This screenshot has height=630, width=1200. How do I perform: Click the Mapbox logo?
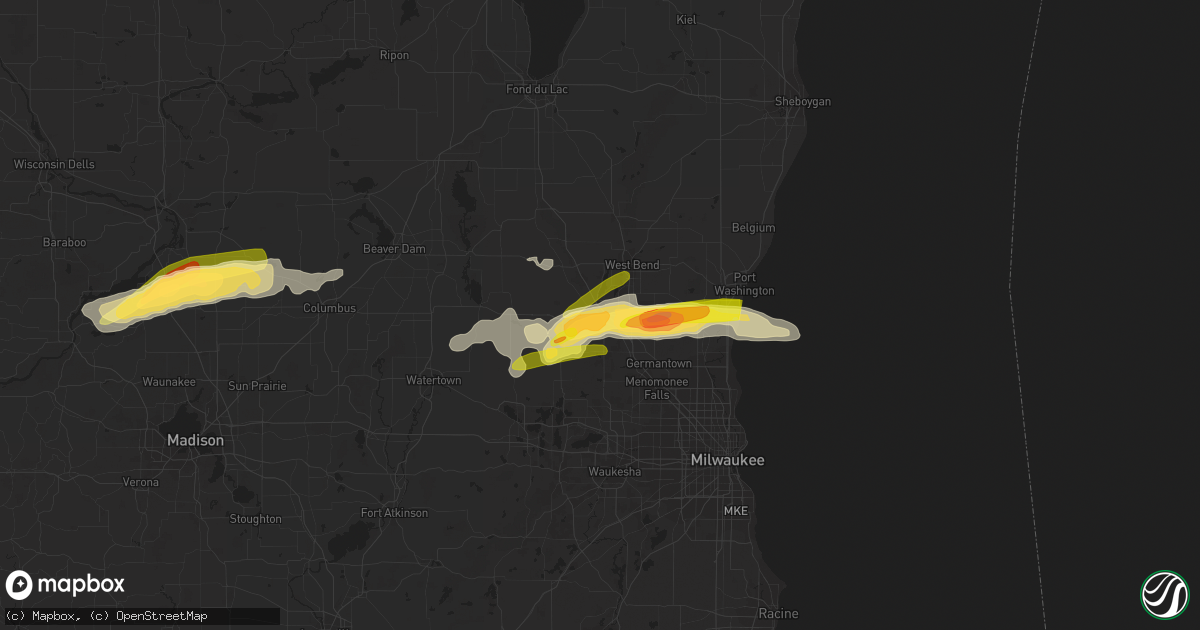(x=65, y=585)
